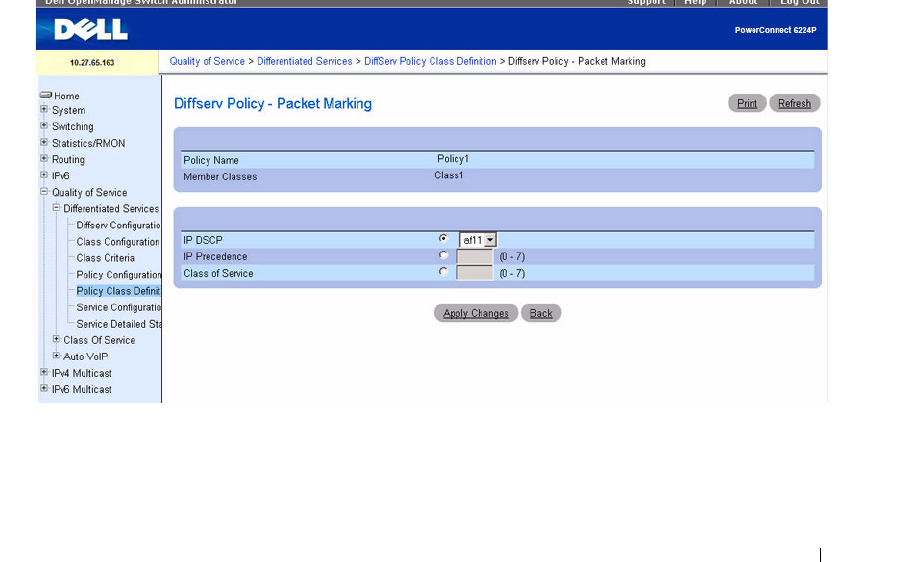Open Statistics/RMON in the tree
The width and height of the screenshot is (900, 562).
pyautogui.click(x=88, y=143)
